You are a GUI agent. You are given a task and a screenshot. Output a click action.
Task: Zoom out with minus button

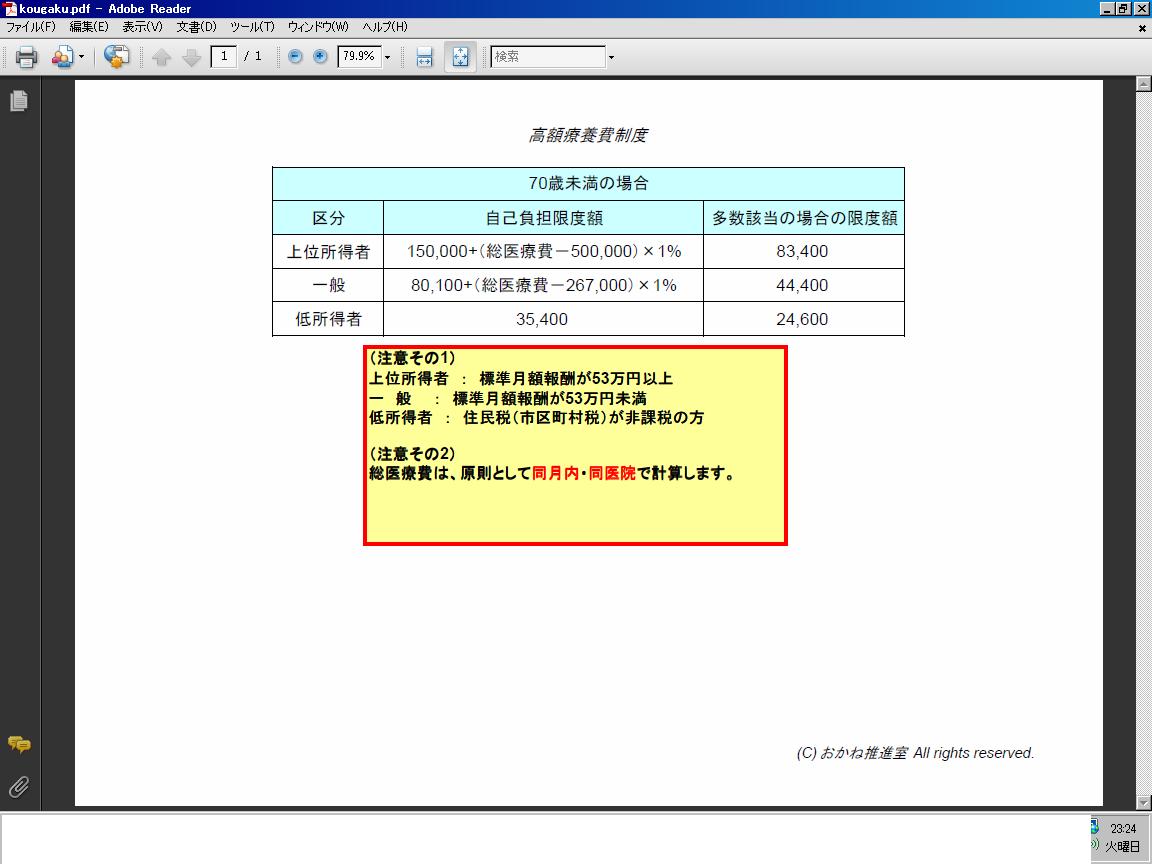(295, 56)
